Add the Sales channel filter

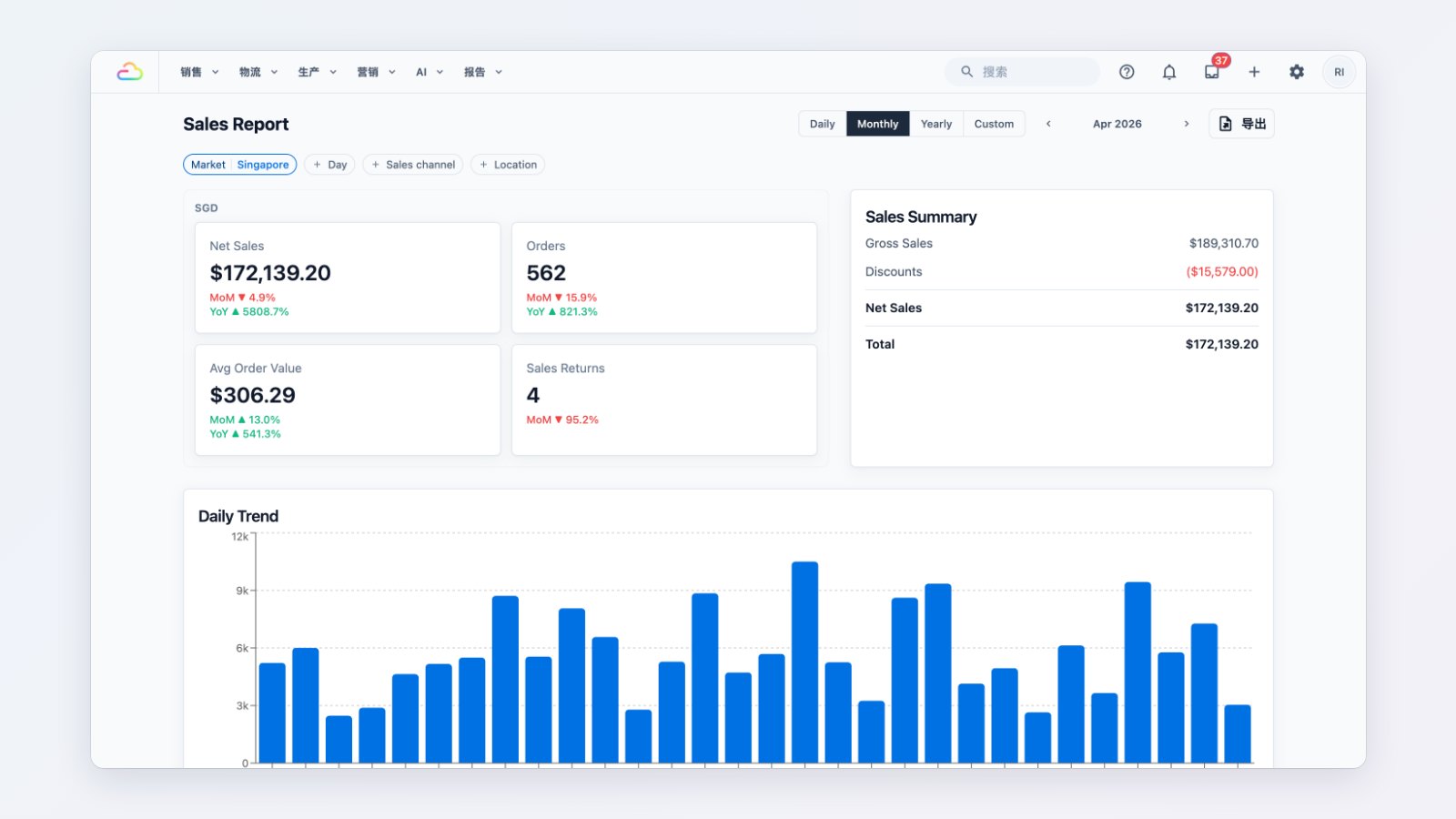[413, 165]
